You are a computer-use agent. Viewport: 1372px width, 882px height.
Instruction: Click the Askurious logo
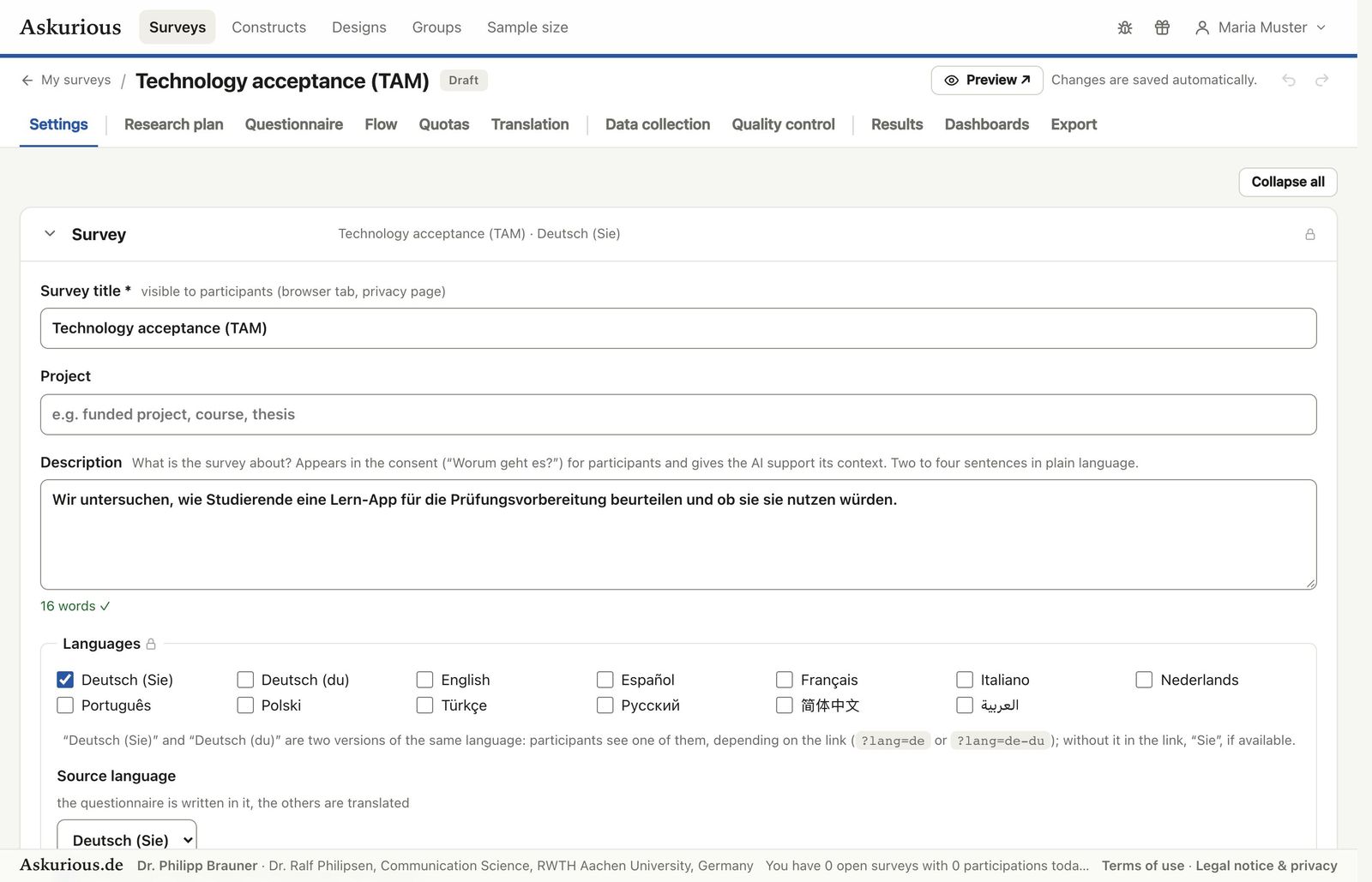coord(70,27)
